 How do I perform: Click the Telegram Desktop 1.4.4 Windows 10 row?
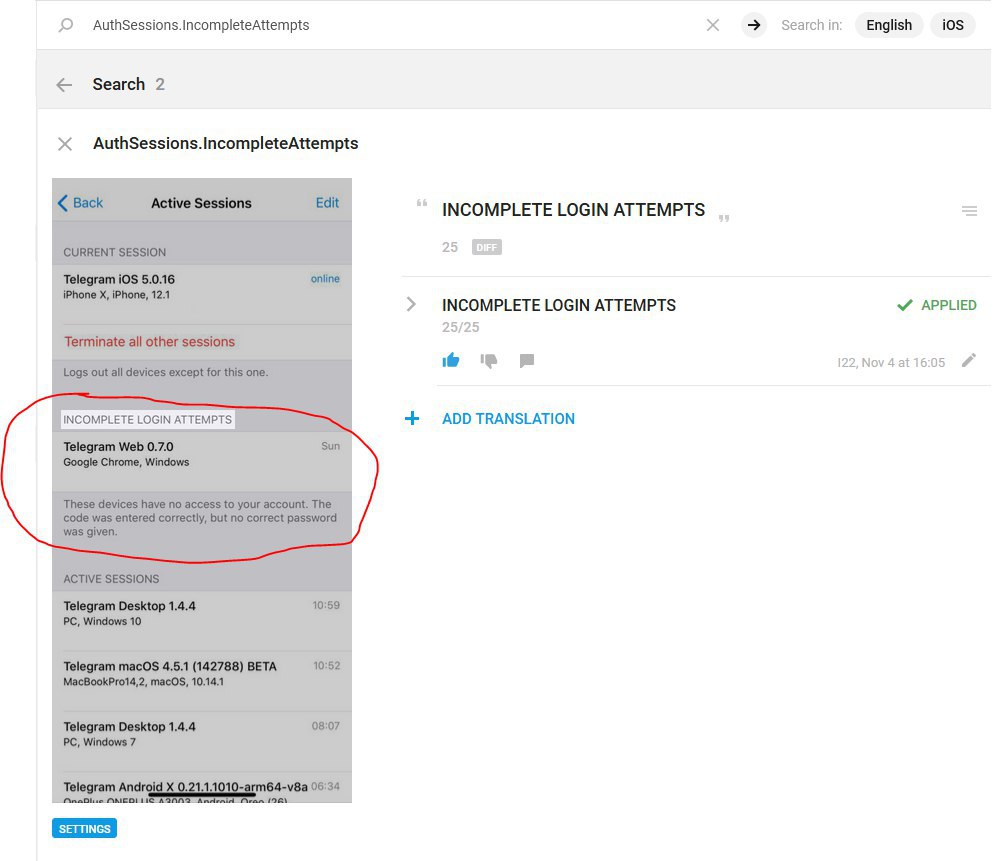point(202,620)
